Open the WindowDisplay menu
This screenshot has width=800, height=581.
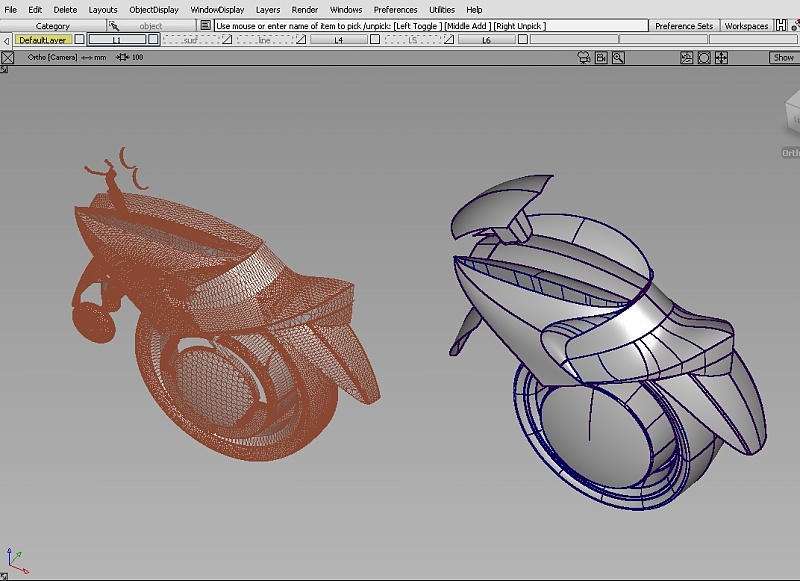(217, 10)
